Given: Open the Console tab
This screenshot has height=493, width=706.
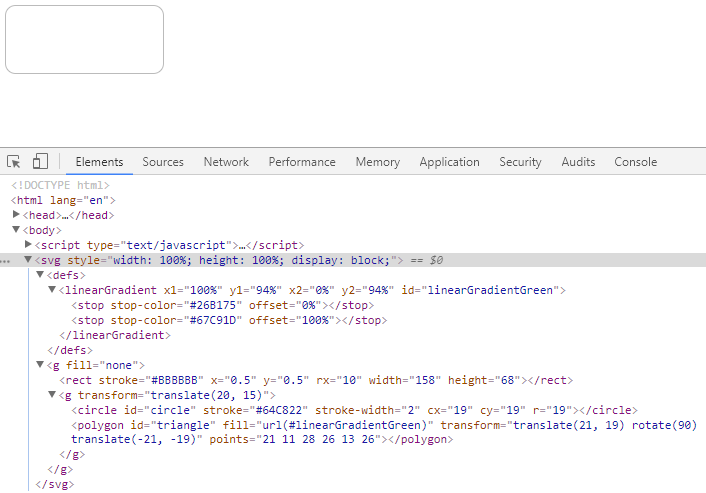Looking at the screenshot, I should (x=636, y=162).
